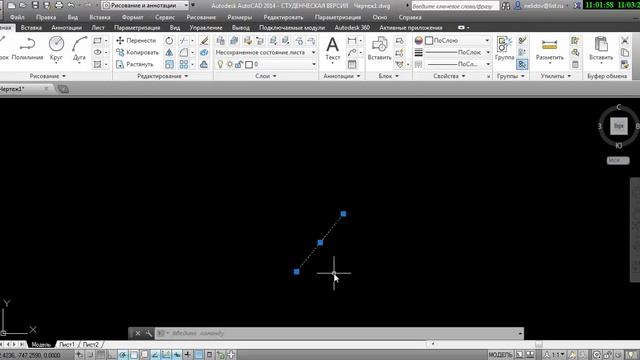Click the Explode tool icon
Viewport: 640px width, 360px height.
click(x=204, y=52)
